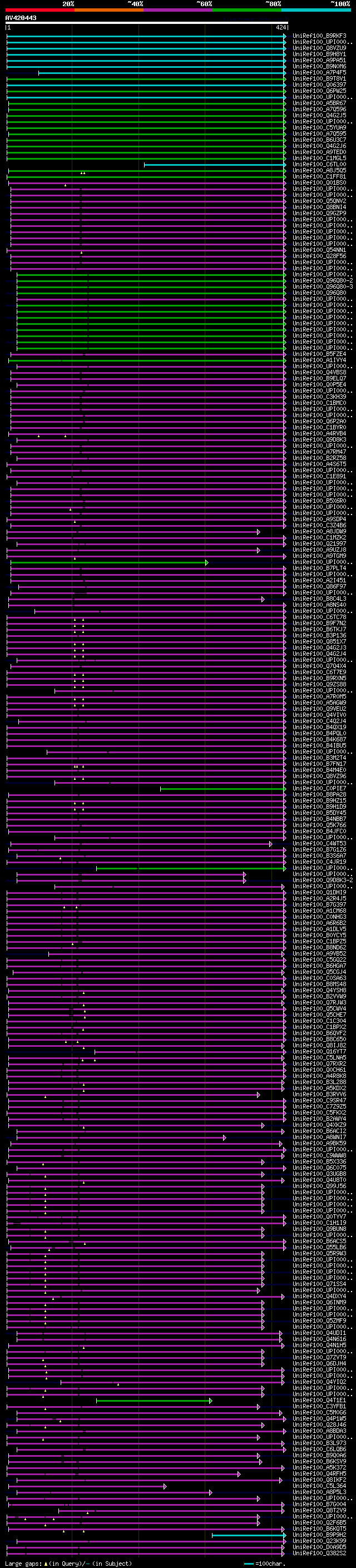The image size is (356, 1568).
Task: Select hit UniRef100_Q851X7
Action: coord(319,641)
